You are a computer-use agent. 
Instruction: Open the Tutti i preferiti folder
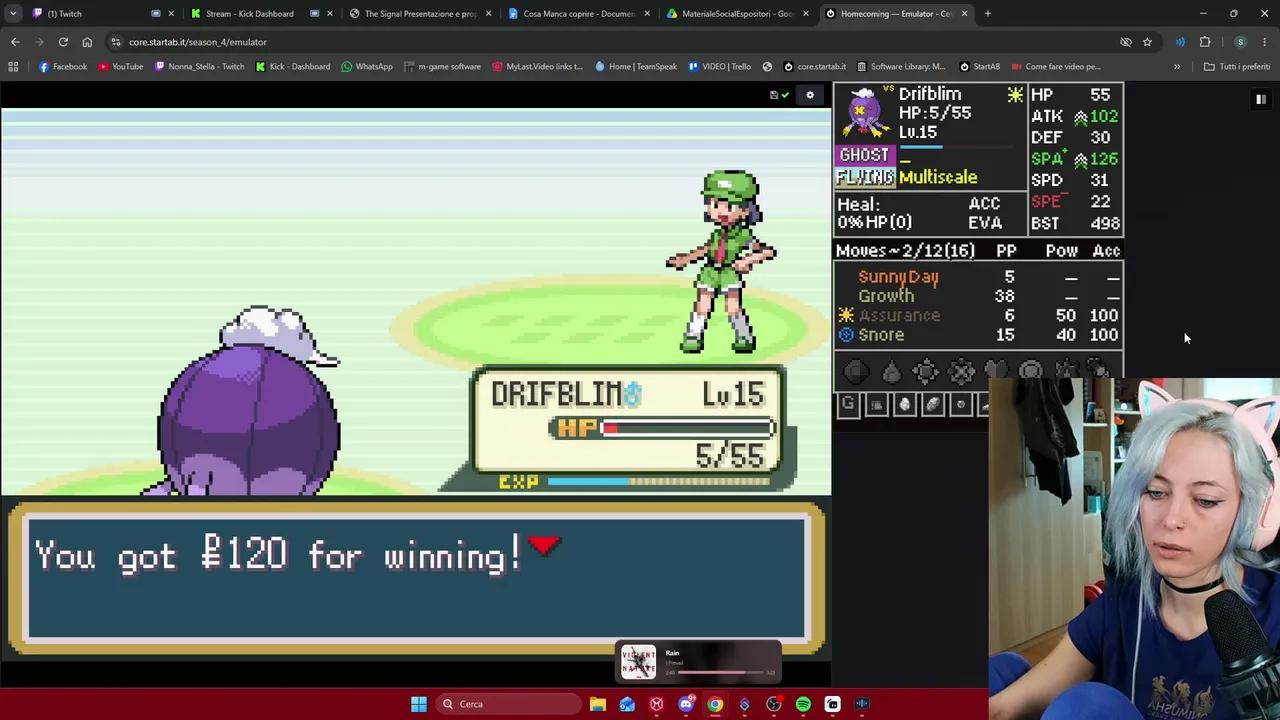1237,67
